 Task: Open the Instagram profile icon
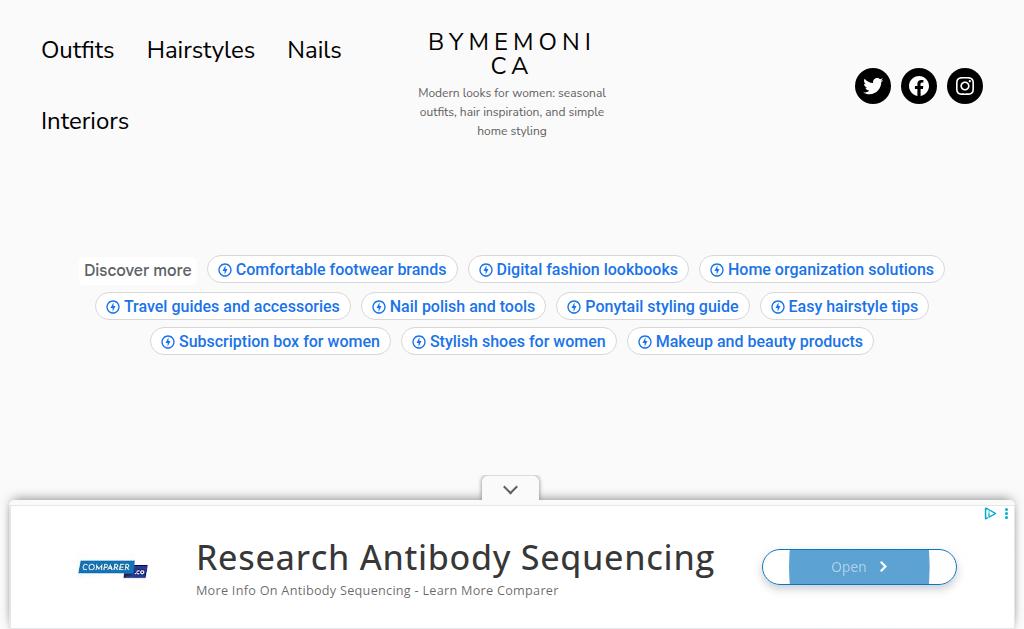point(965,86)
